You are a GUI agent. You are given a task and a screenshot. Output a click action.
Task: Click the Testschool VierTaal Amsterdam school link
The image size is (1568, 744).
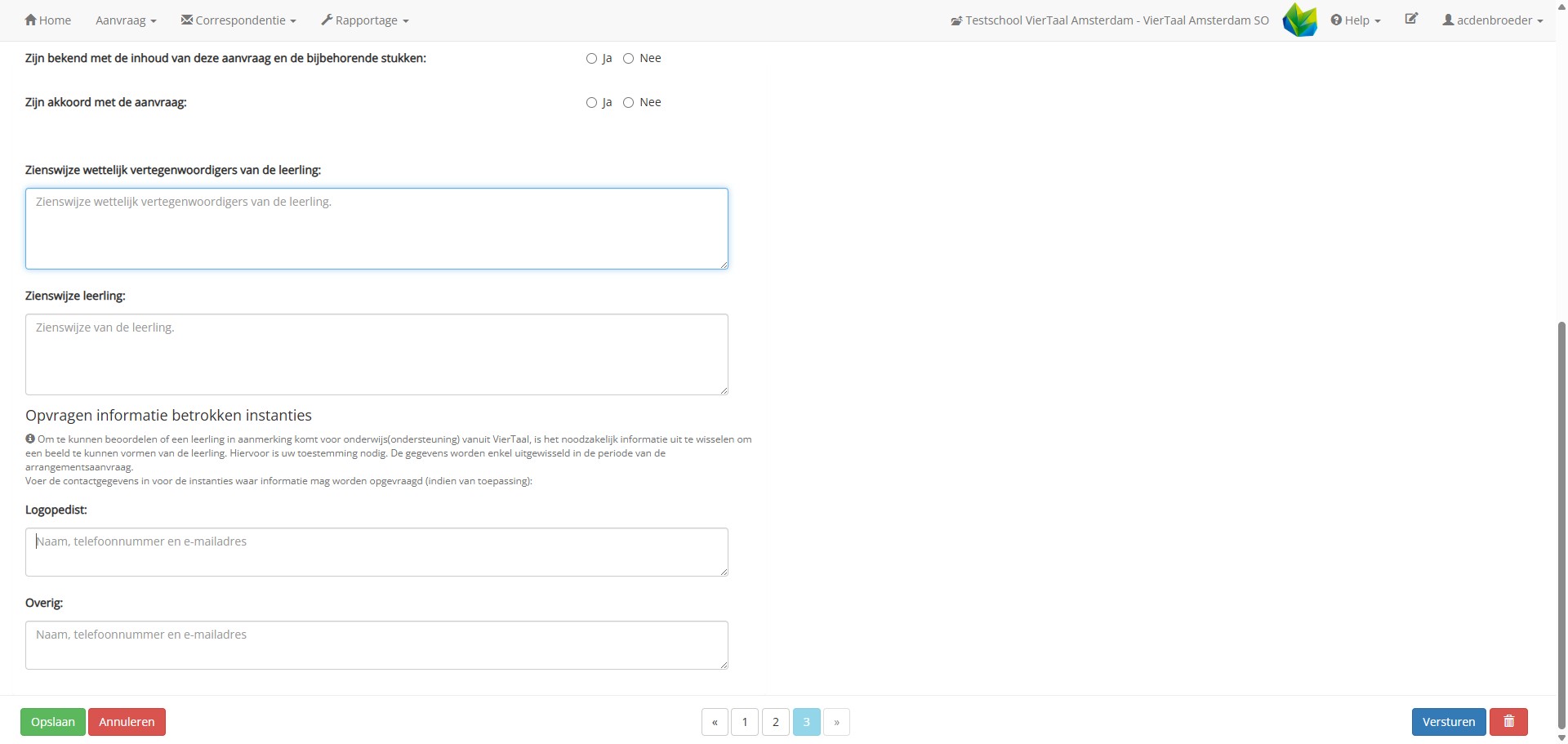1110,20
